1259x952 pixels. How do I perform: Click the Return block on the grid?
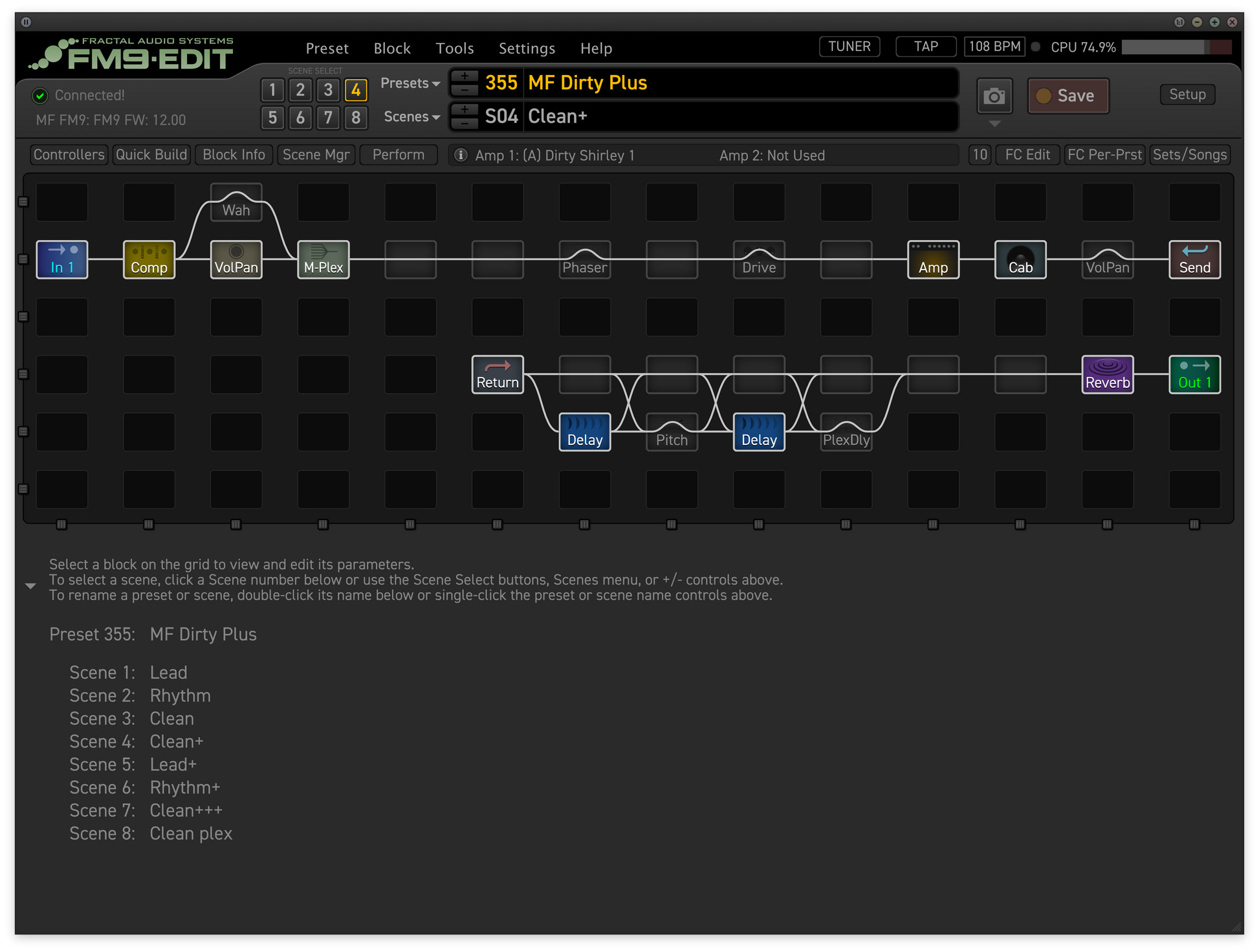[x=498, y=374]
